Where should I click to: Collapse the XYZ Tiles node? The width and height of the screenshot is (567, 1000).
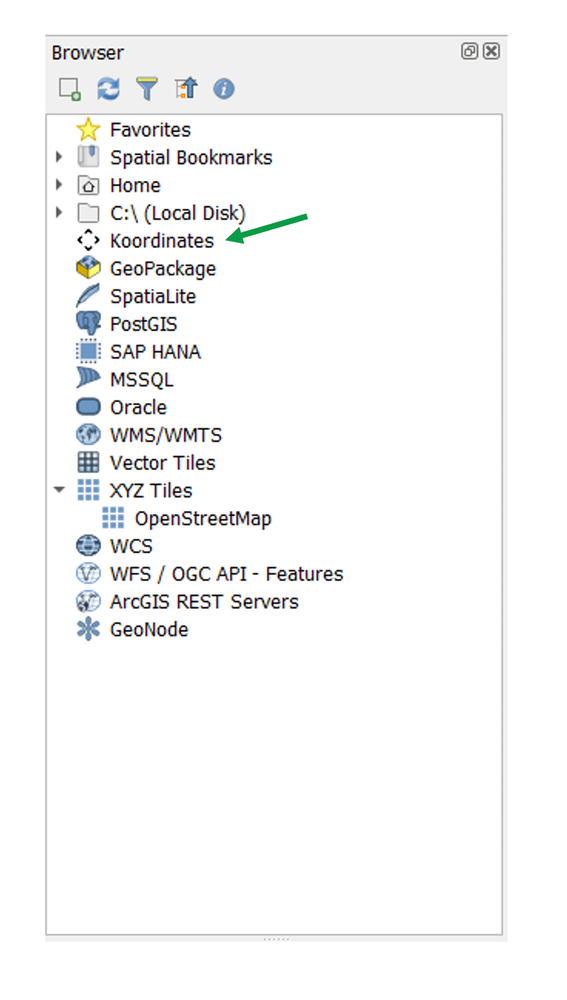tap(59, 490)
